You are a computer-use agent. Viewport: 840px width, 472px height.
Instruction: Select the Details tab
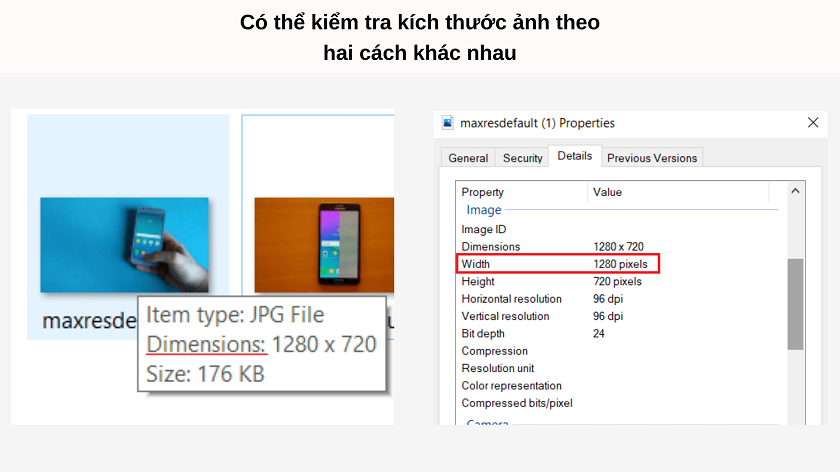(x=574, y=156)
